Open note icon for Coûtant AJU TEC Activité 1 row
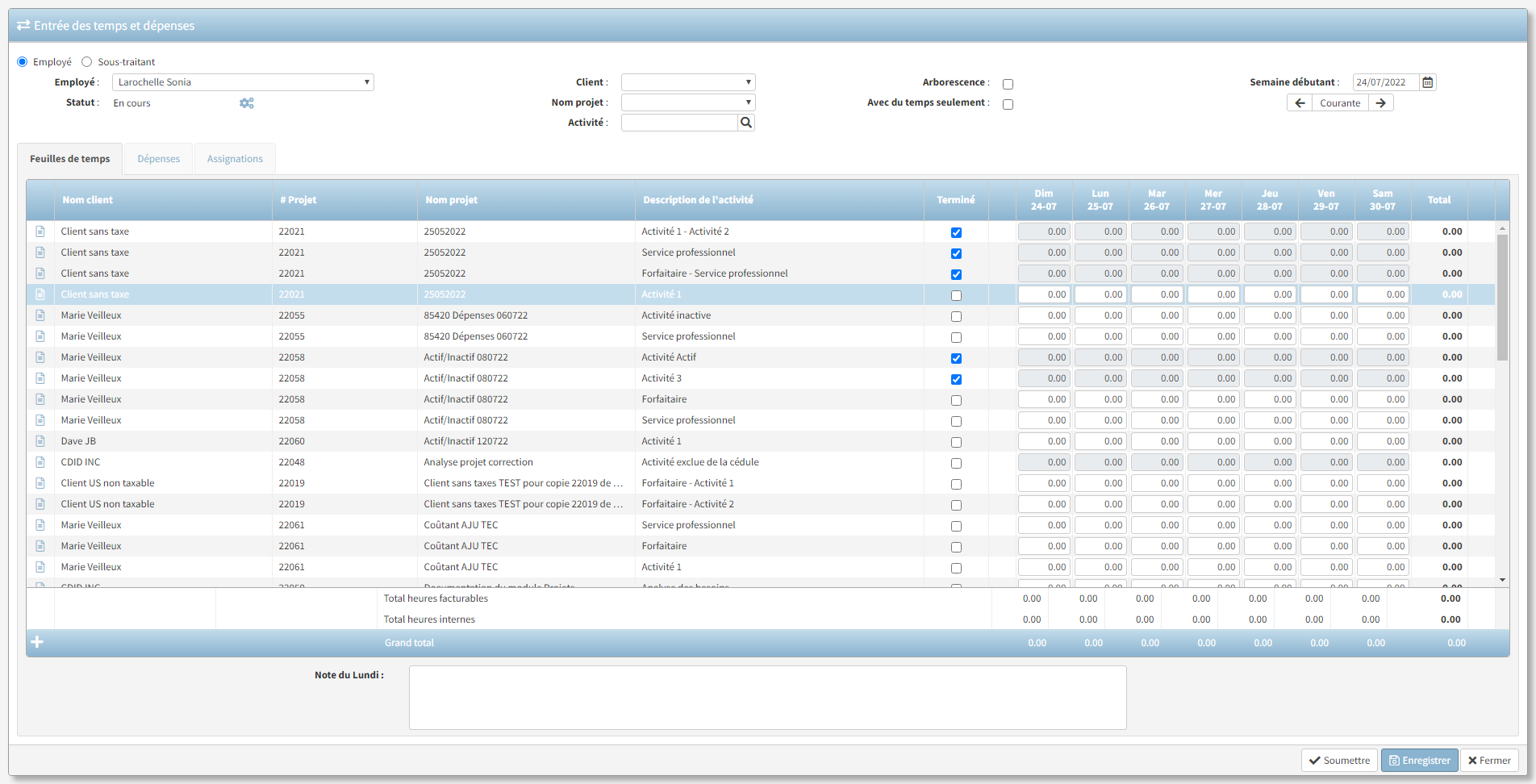The image size is (1536, 784). click(40, 567)
